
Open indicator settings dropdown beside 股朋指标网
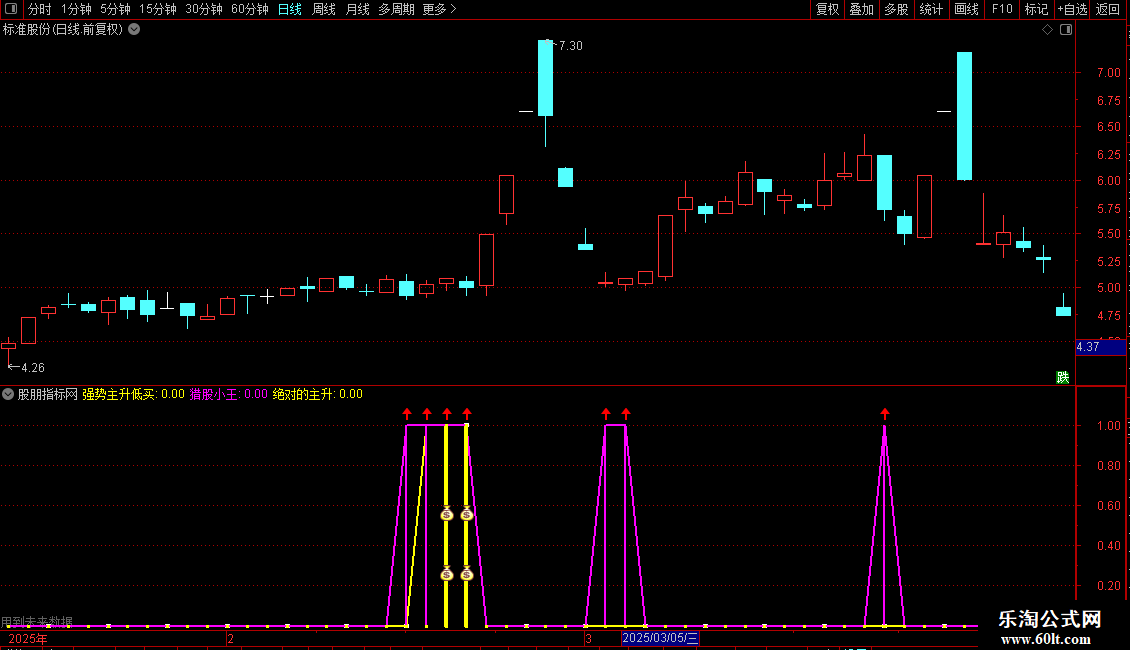click(8, 394)
